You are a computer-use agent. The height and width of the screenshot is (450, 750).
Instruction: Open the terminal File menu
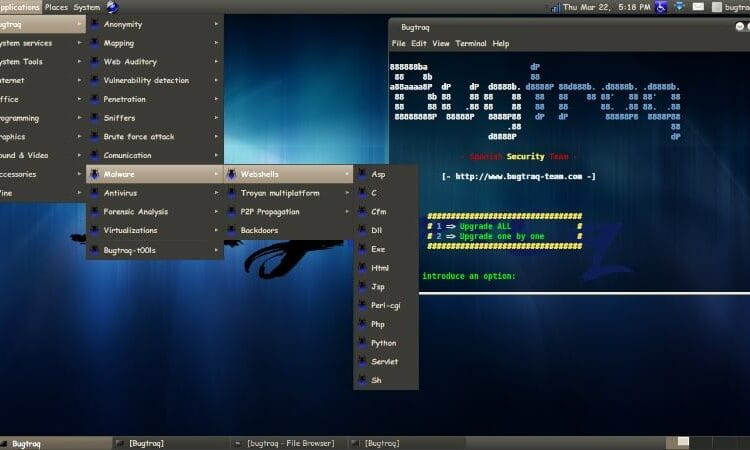[x=398, y=44]
